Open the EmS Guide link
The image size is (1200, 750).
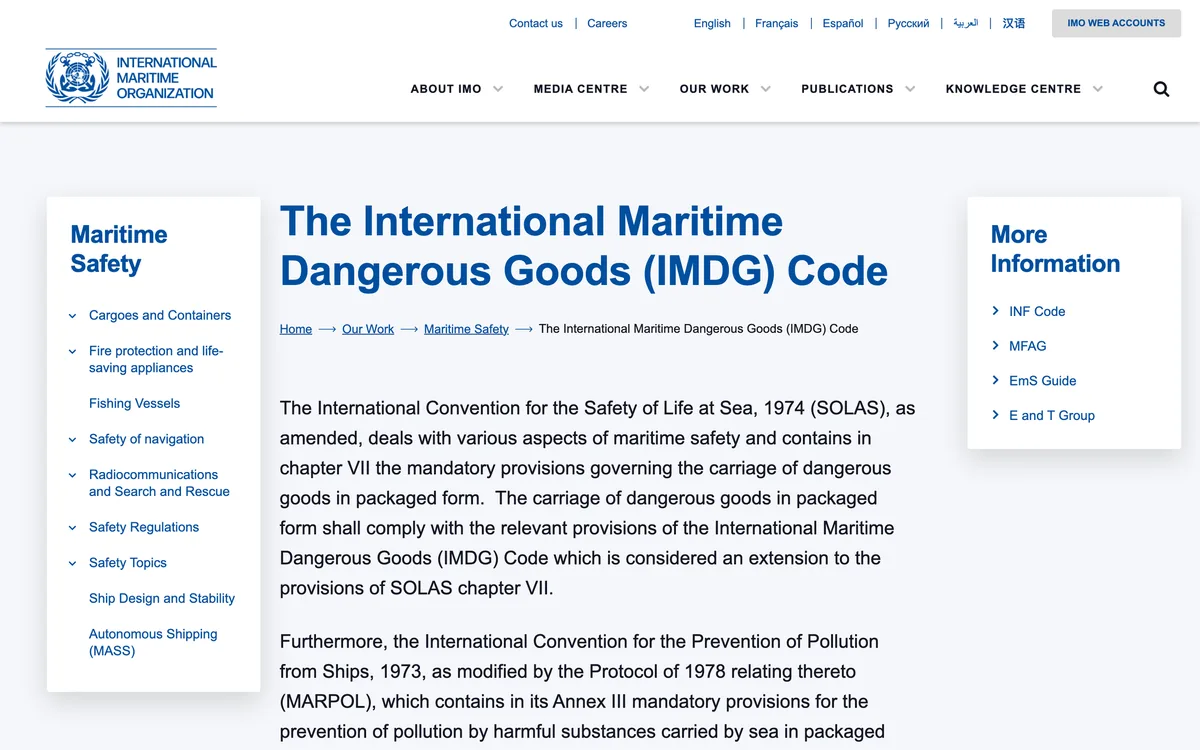click(x=1043, y=381)
